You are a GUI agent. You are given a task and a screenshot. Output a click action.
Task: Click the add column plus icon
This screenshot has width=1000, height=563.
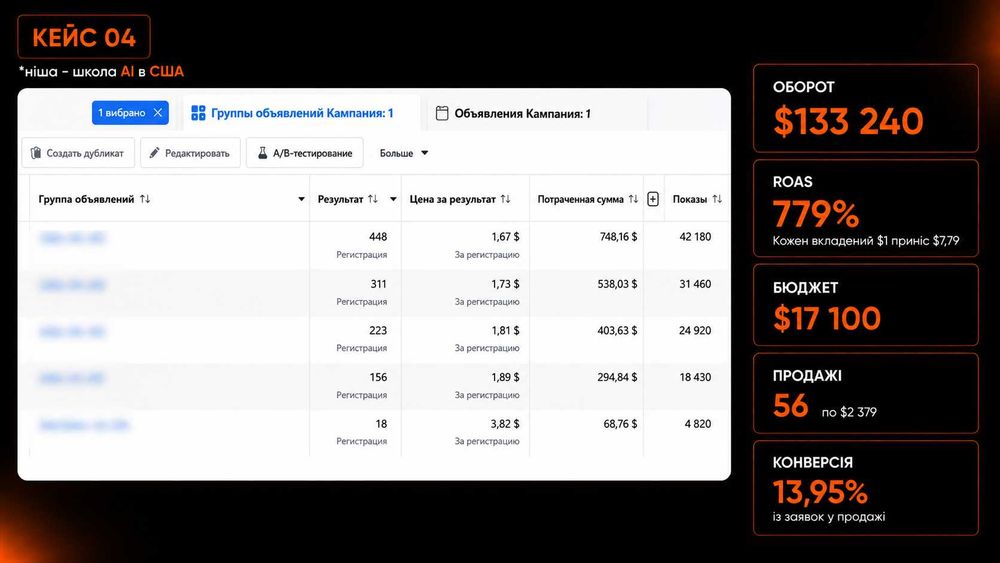tap(653, 199)
